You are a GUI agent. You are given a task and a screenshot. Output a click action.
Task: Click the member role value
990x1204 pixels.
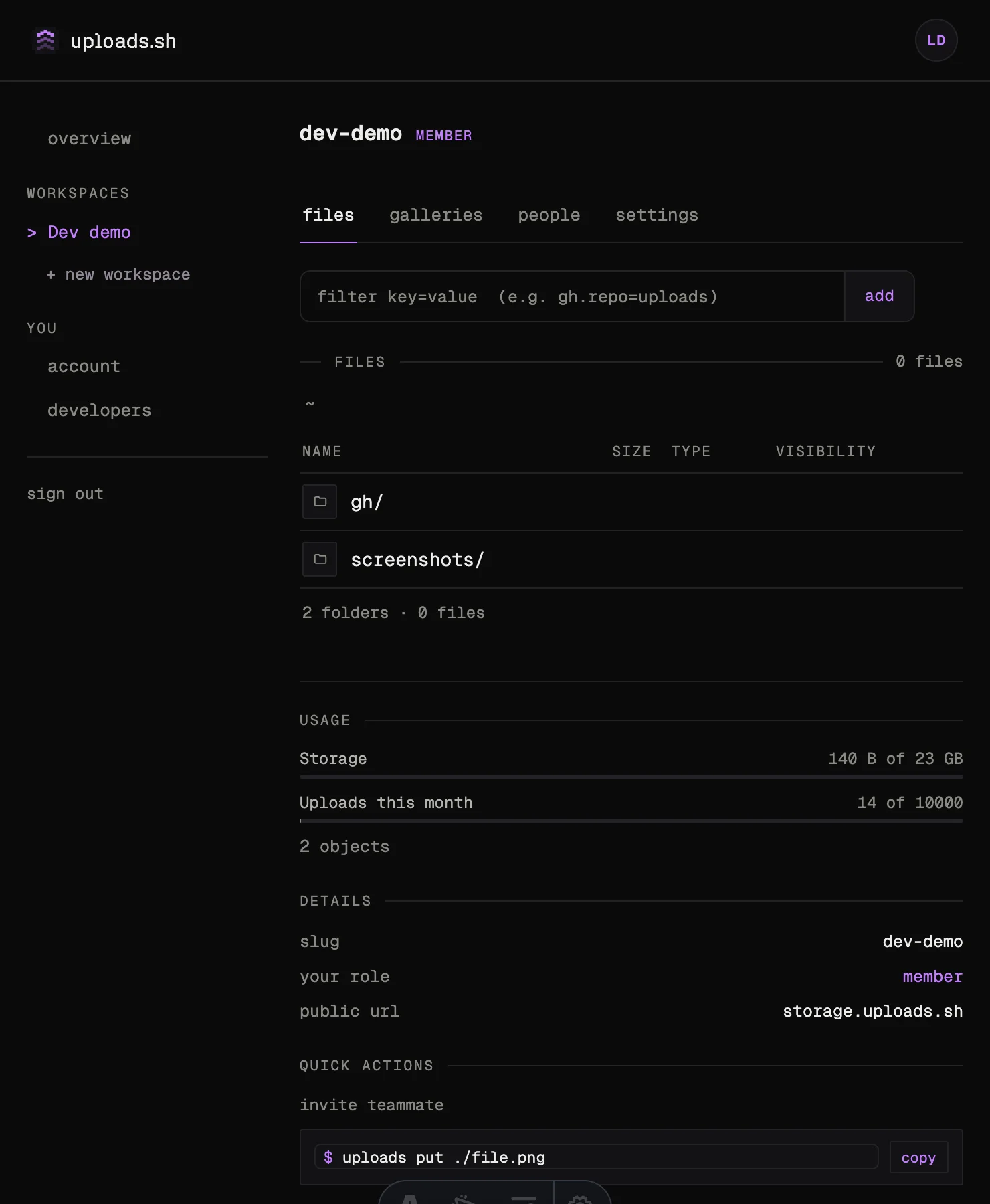click(932, 977)
